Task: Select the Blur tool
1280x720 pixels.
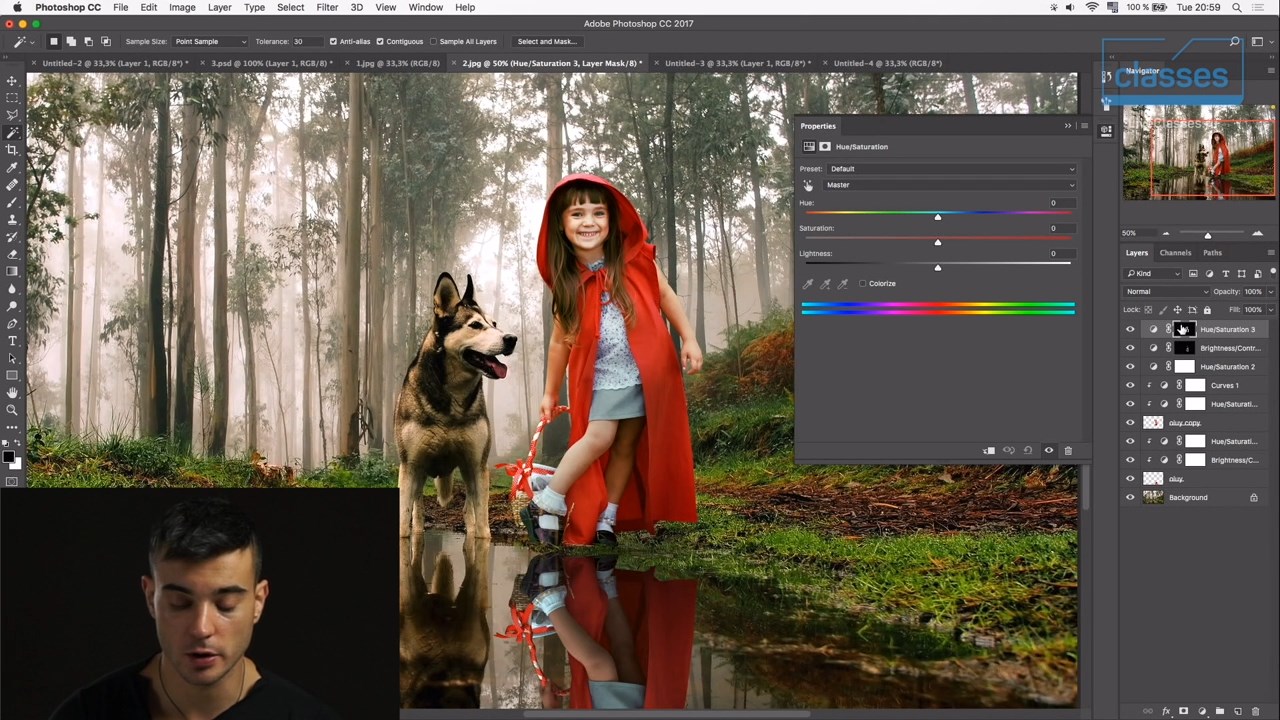Action: (12, 288)
